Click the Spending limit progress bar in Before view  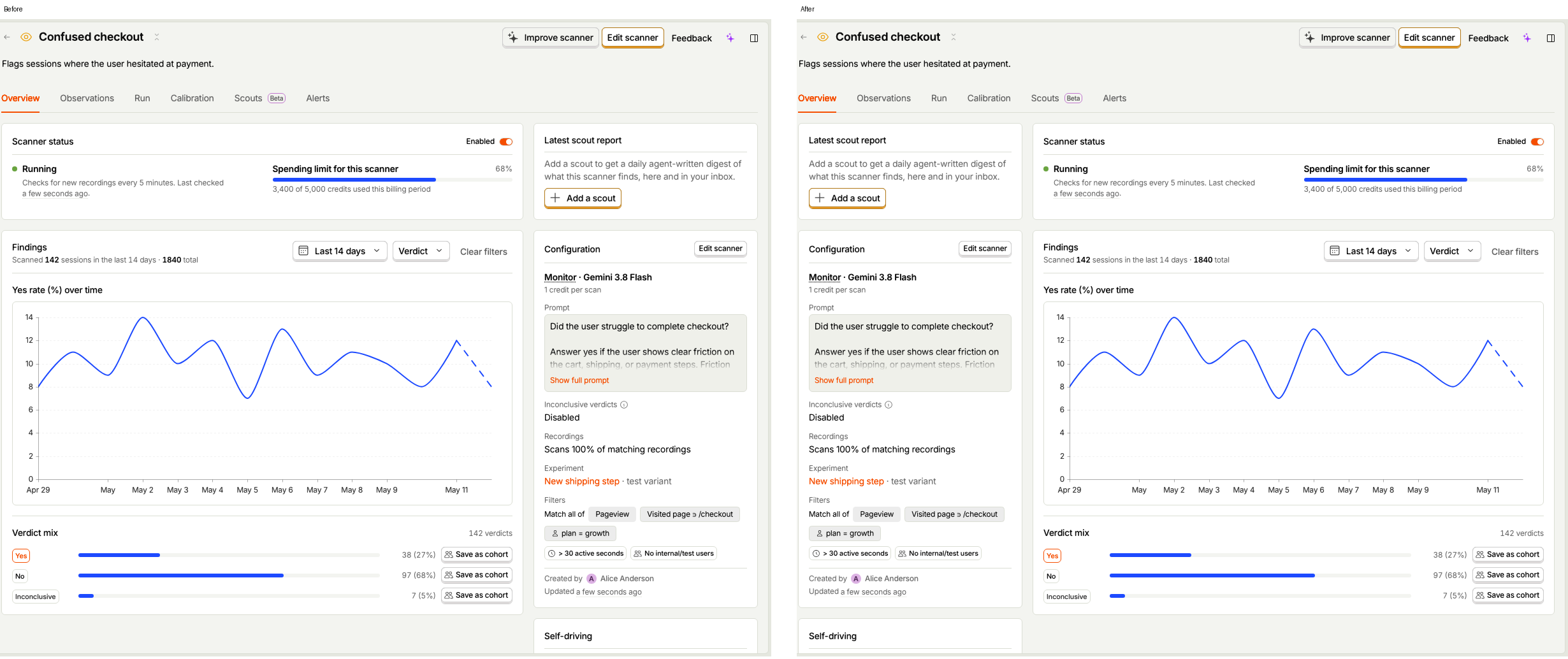(x=392, y=180)
